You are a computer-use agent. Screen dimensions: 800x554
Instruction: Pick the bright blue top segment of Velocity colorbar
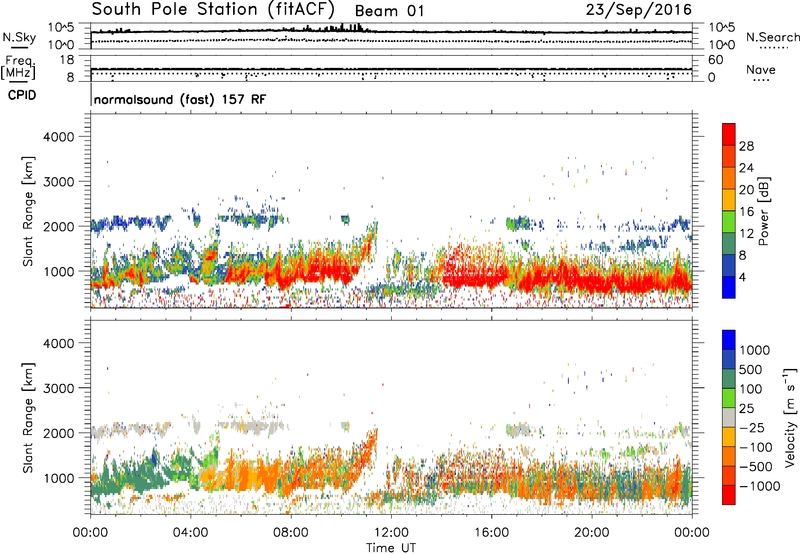pyautogui.click(x=729, y=340)
